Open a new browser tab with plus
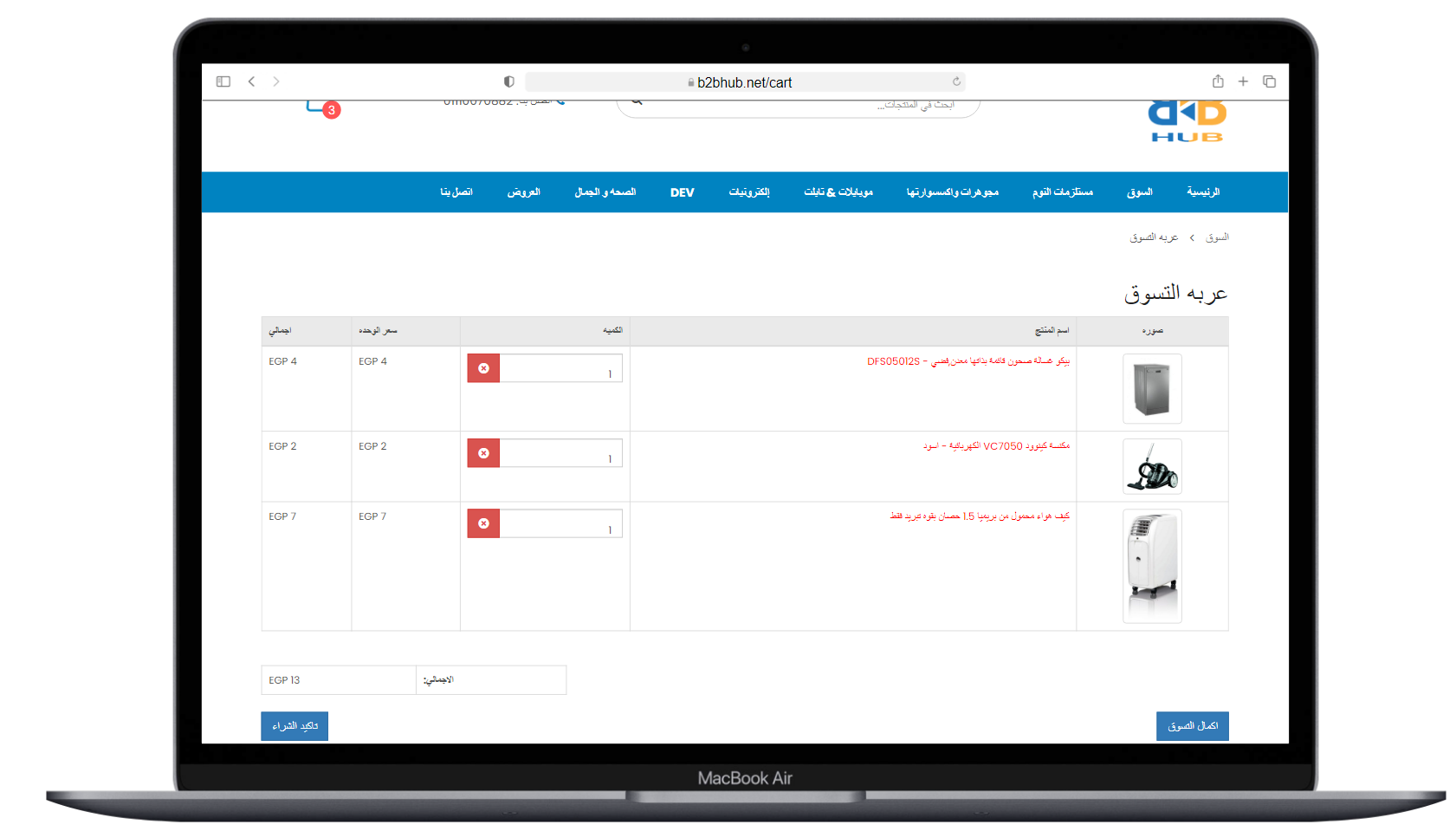Screen dimensions: 1456x831 (x=1243, y=81)
